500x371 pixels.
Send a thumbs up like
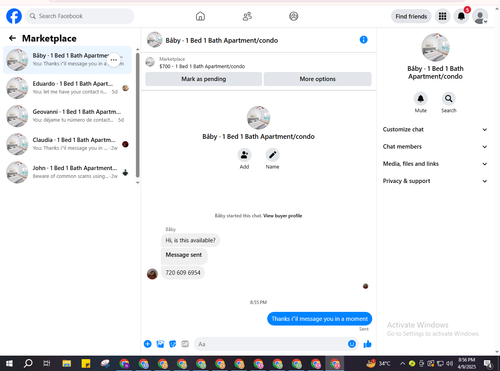(x=367, y=344)
